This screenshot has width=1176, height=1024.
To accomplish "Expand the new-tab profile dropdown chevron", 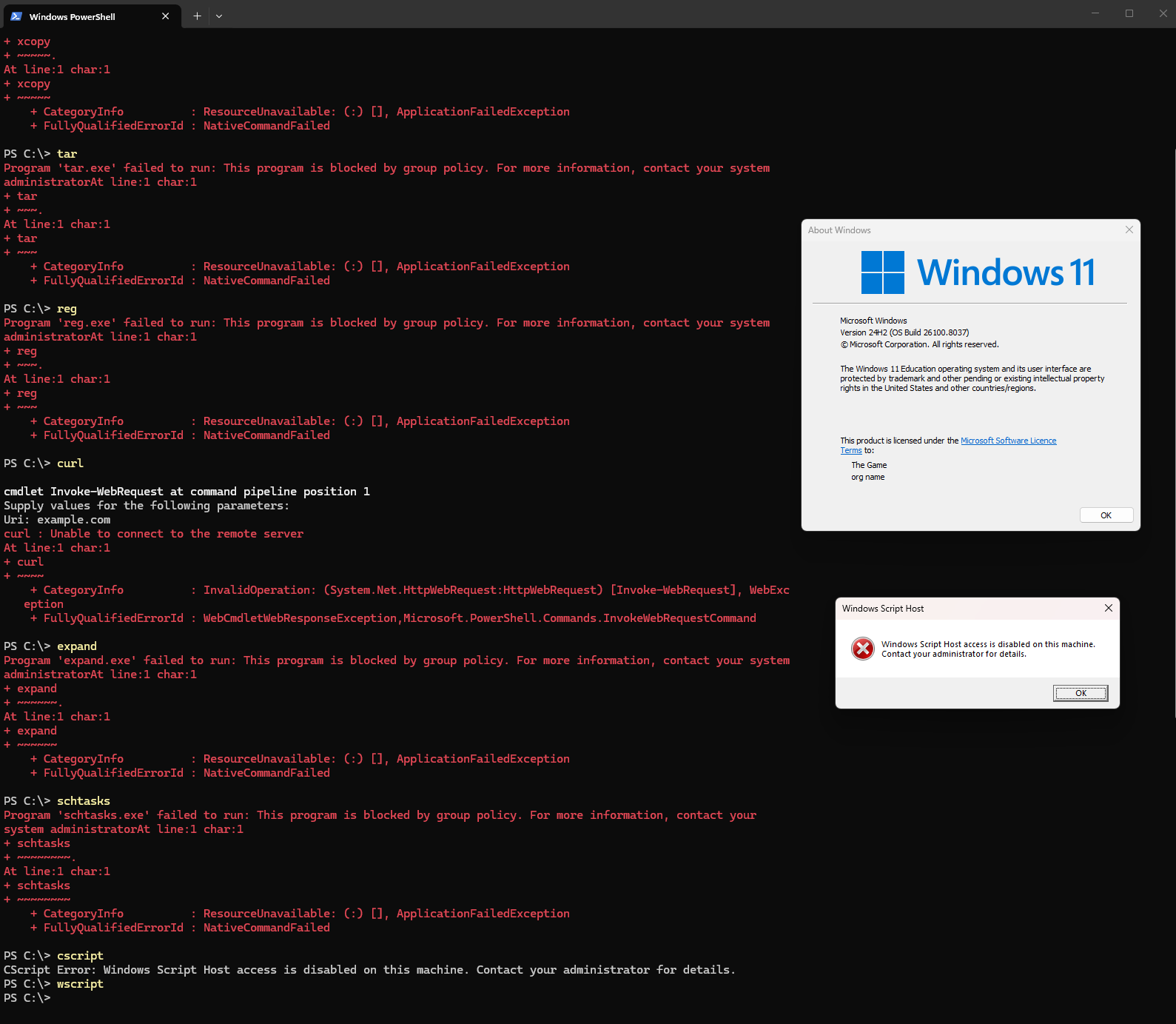I will tap(219, 16).
